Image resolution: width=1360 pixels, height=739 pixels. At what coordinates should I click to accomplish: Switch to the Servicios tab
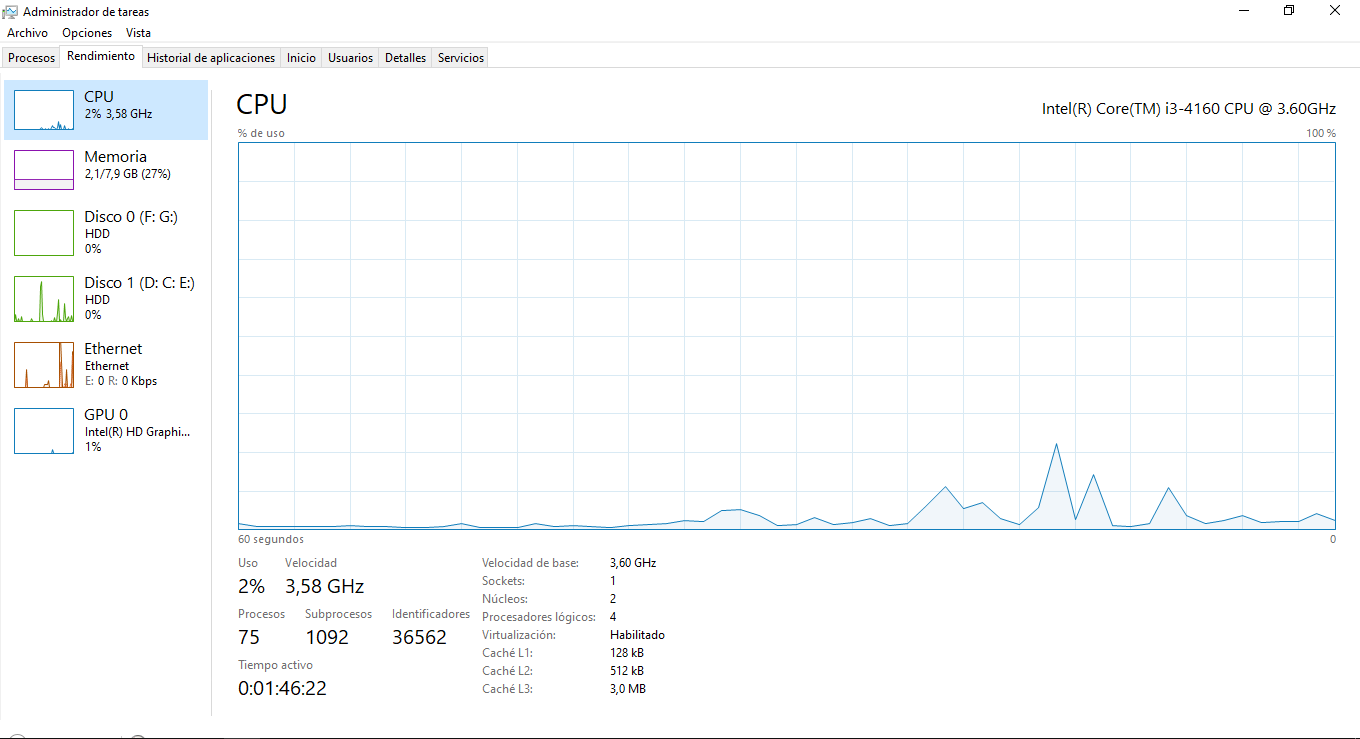pos(461,58)
